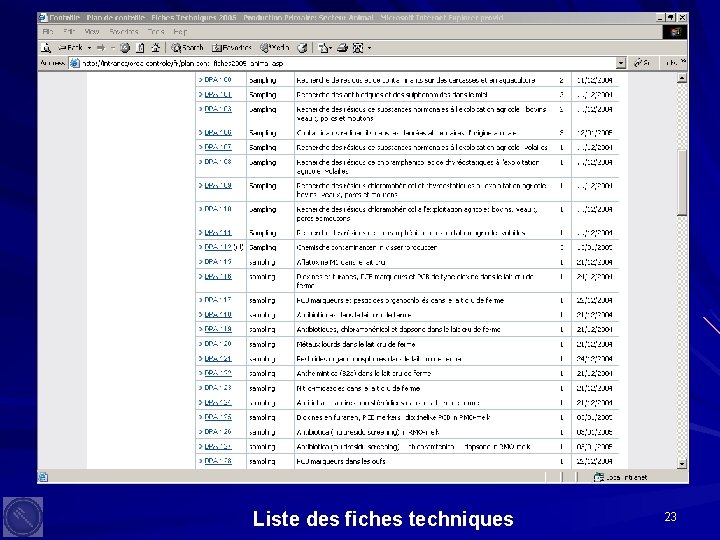This screenshot has width=720, height=540.
Task: Click the Local intranet status bar text
Action: pos(626,478)
